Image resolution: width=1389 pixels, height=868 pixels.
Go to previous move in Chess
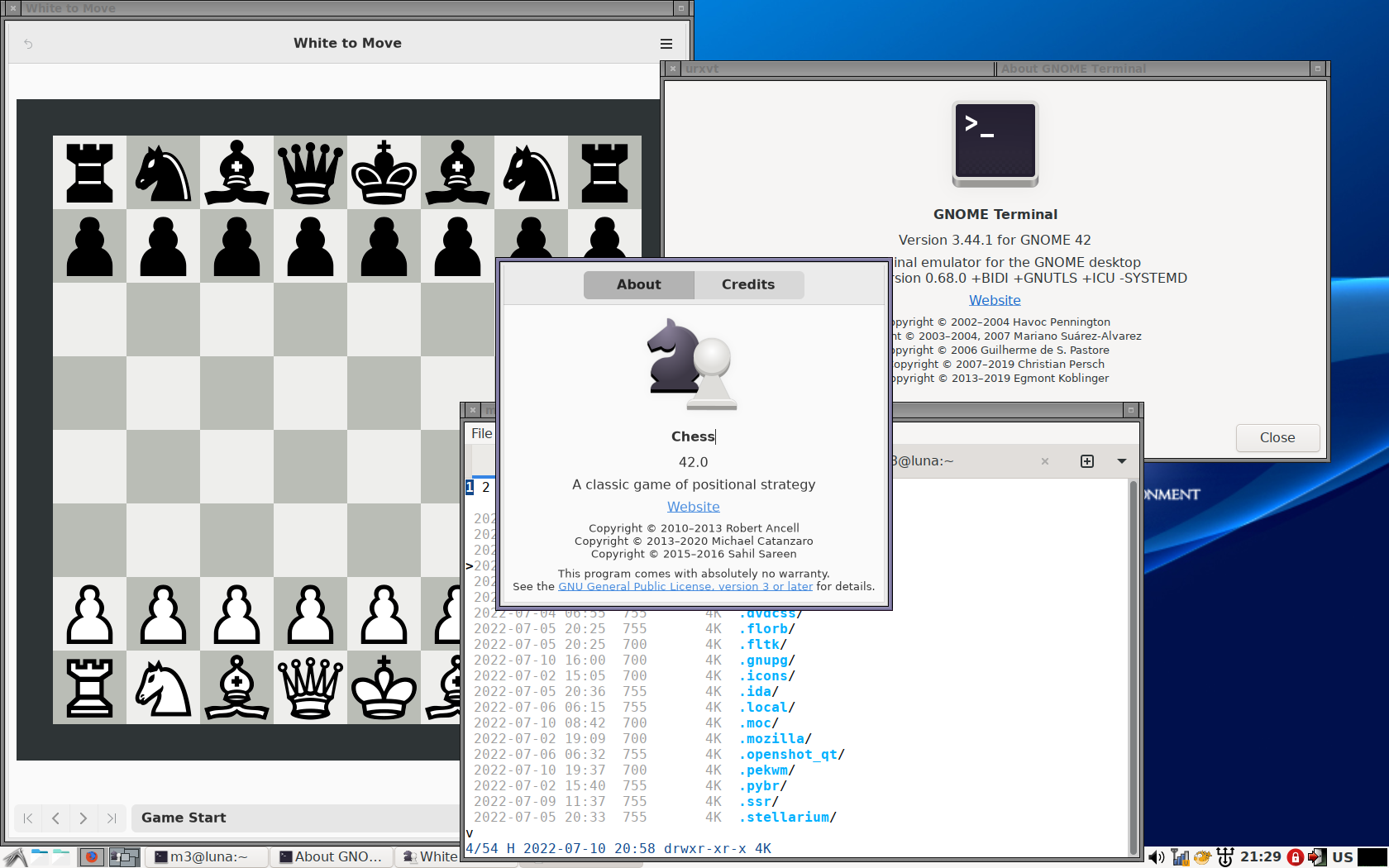pos(55,818)
